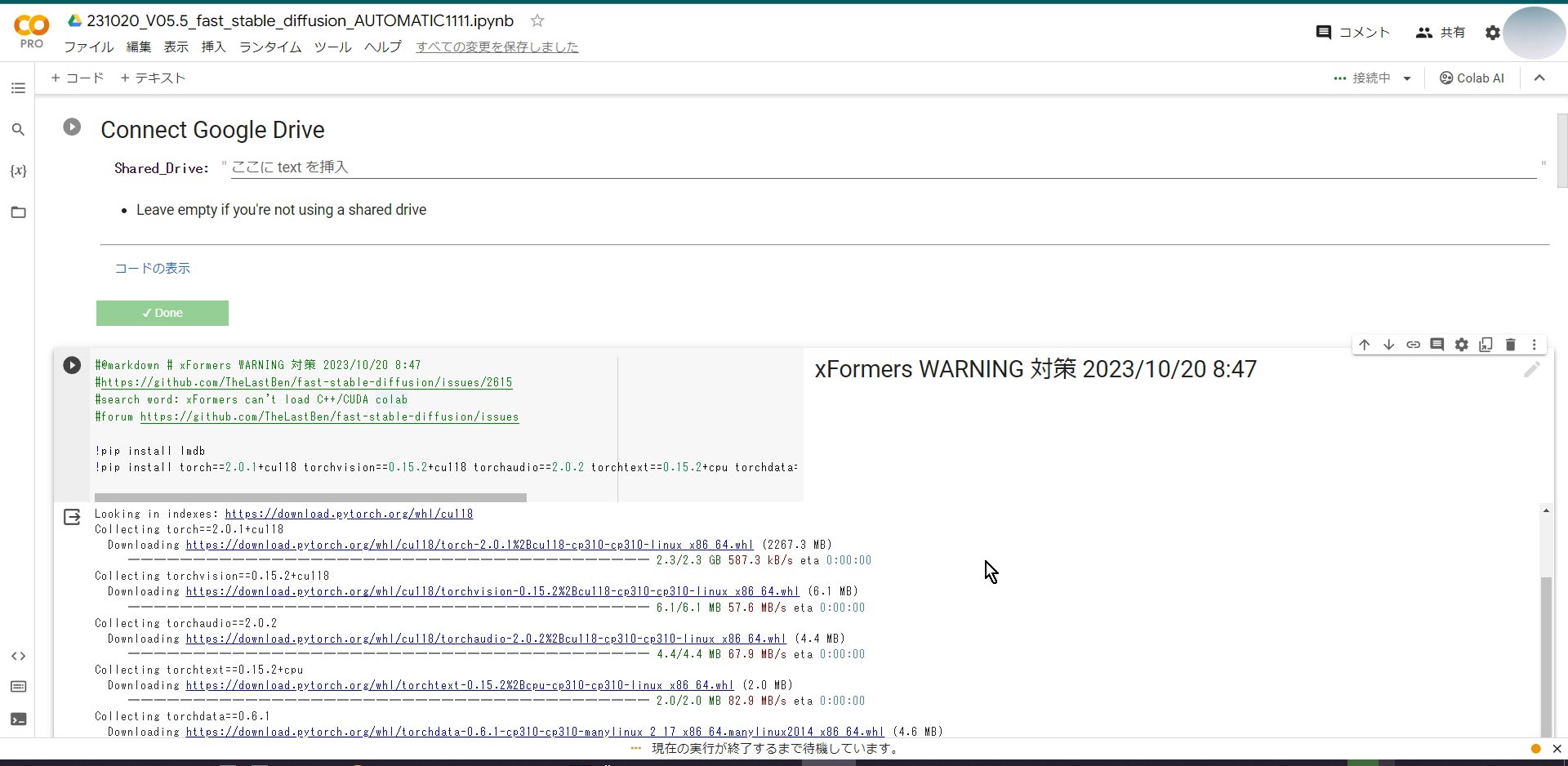The image size is (1568, 766).
Task: Open the table of contents sidebar
Action: 18,88
